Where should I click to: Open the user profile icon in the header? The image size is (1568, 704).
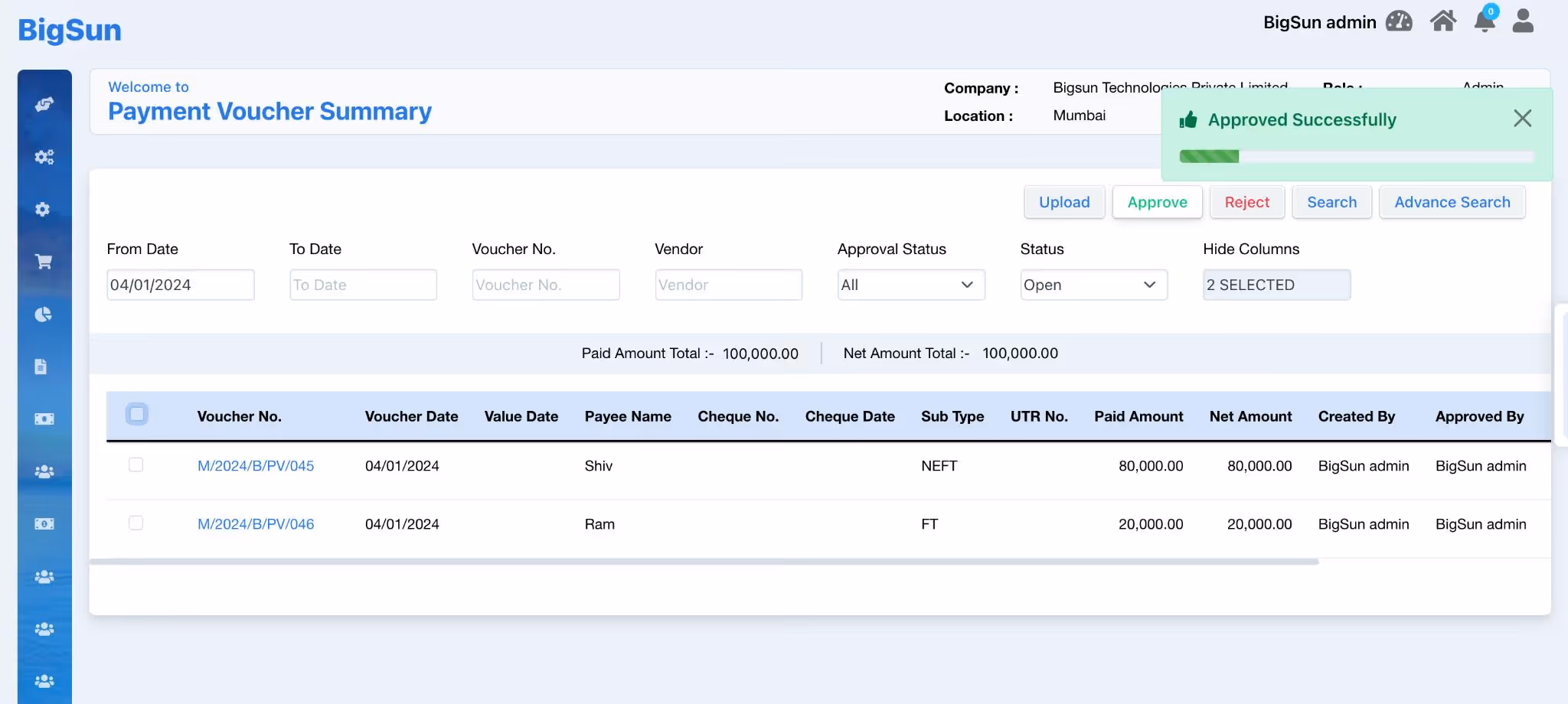pyautogui.click(x=1524, y=21)
